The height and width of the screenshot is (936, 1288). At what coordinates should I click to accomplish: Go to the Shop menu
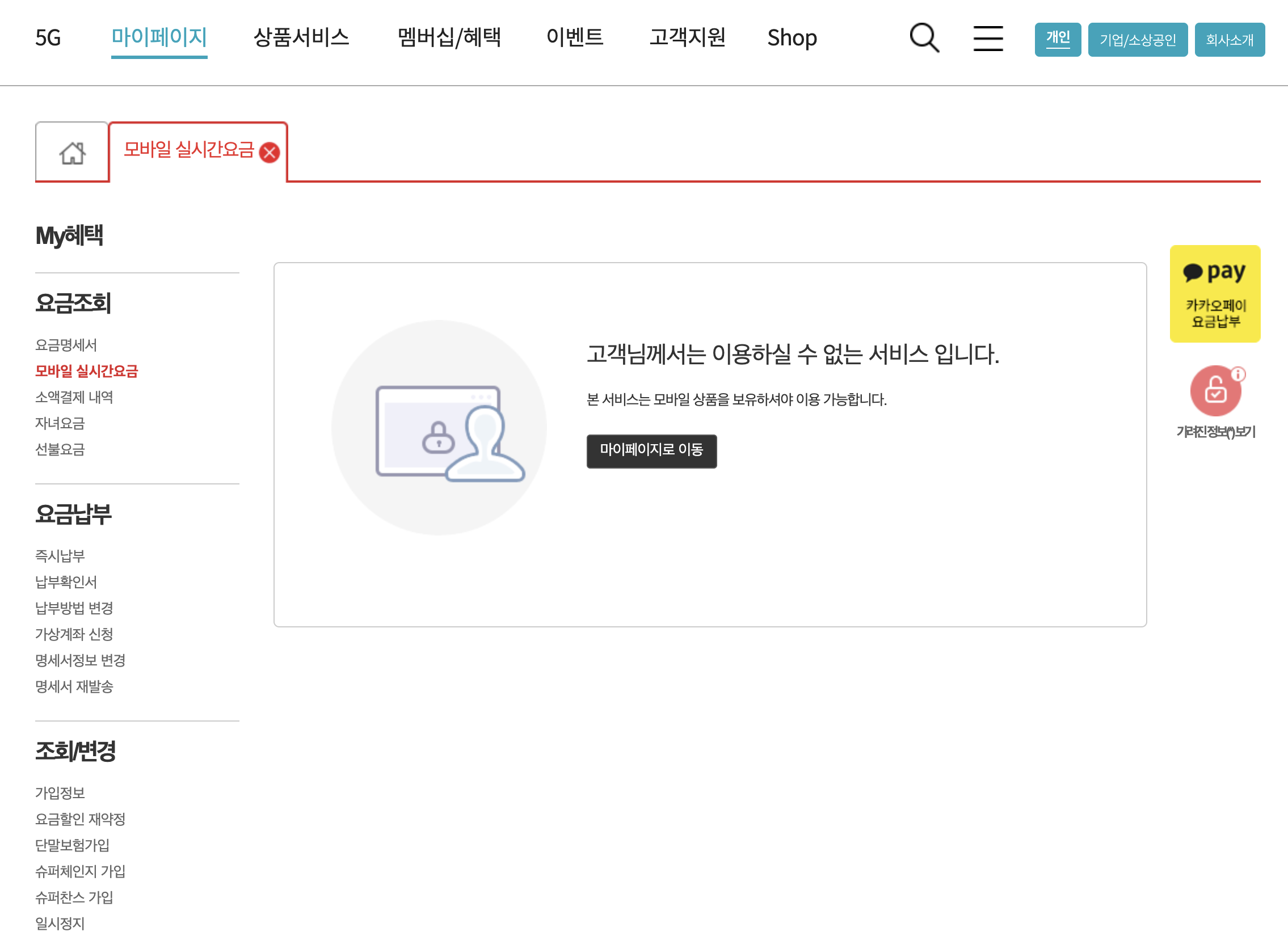pos(792,37)
